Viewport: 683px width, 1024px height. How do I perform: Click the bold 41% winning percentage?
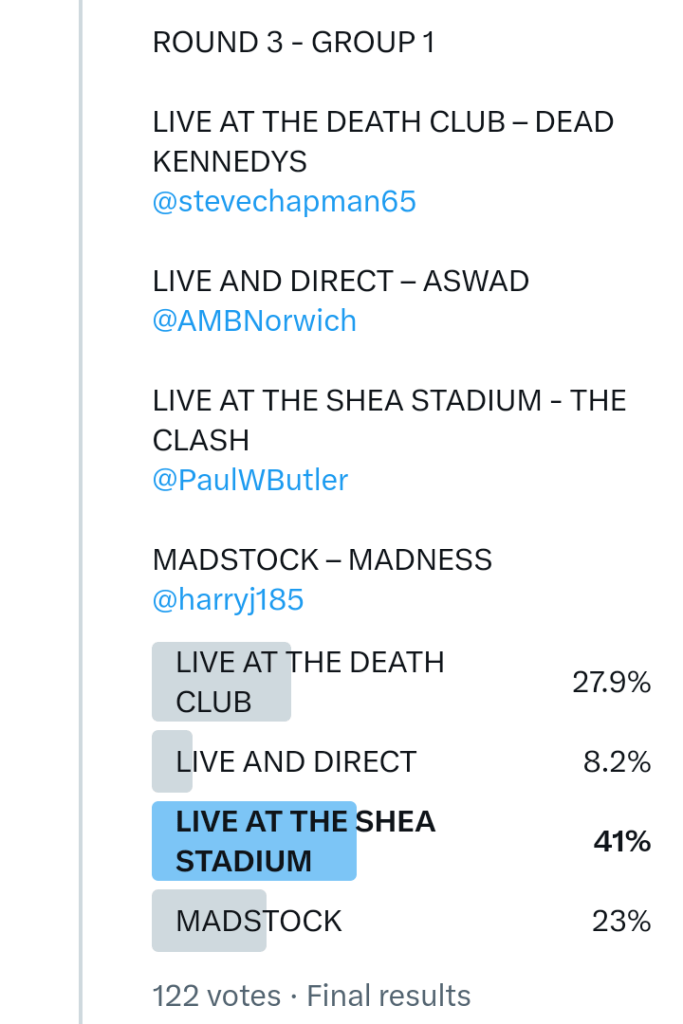(x=622, y=842)
